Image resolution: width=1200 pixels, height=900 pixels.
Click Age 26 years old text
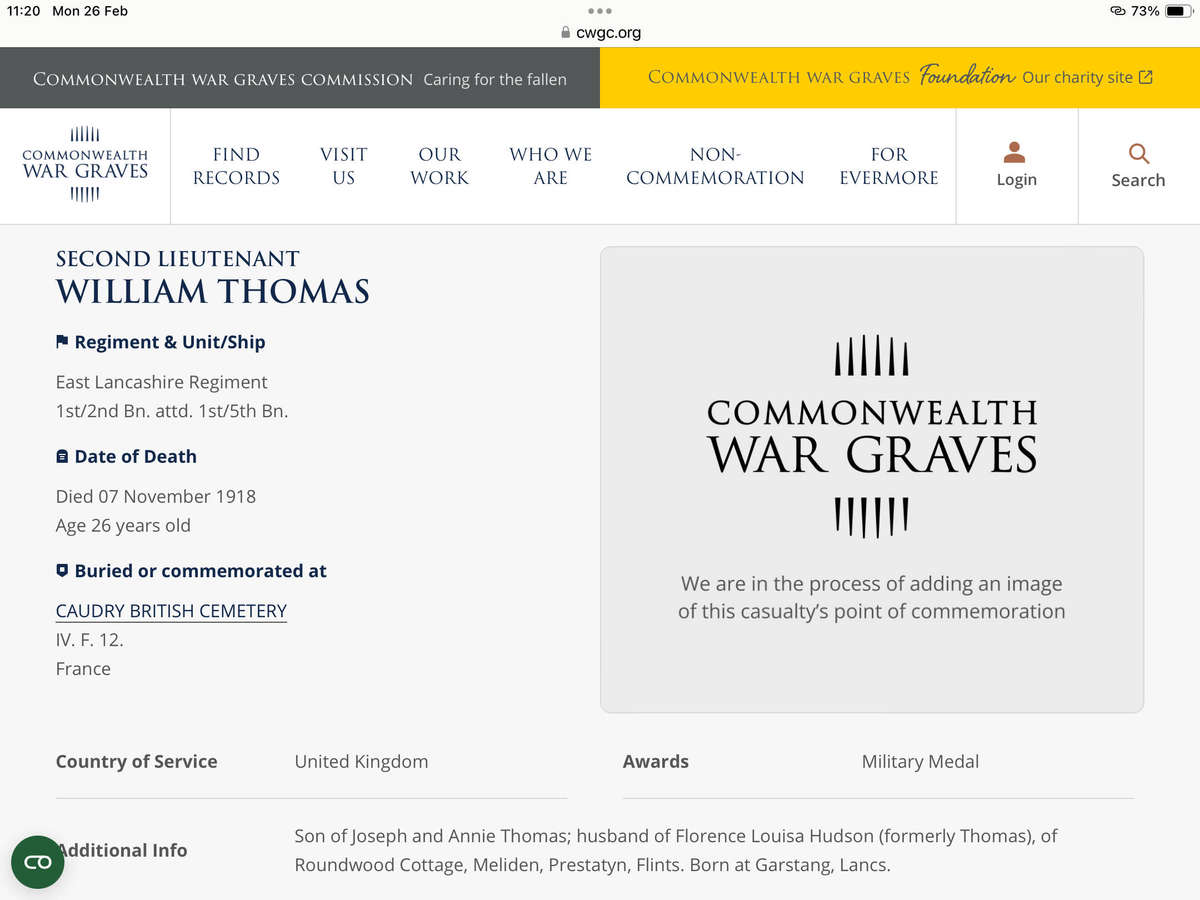(123, 525)
